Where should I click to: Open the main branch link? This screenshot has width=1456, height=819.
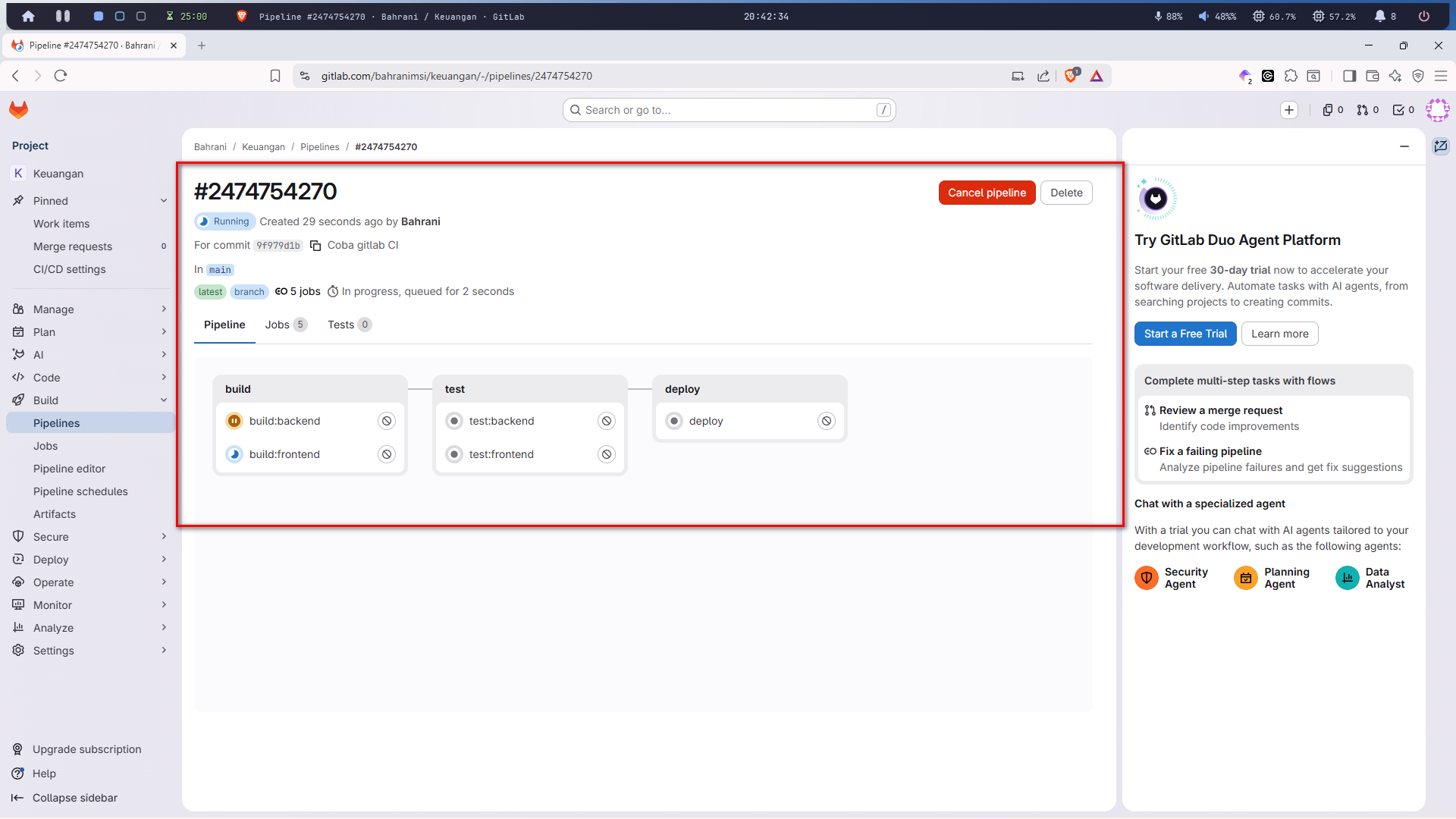(x=220, y=270)
